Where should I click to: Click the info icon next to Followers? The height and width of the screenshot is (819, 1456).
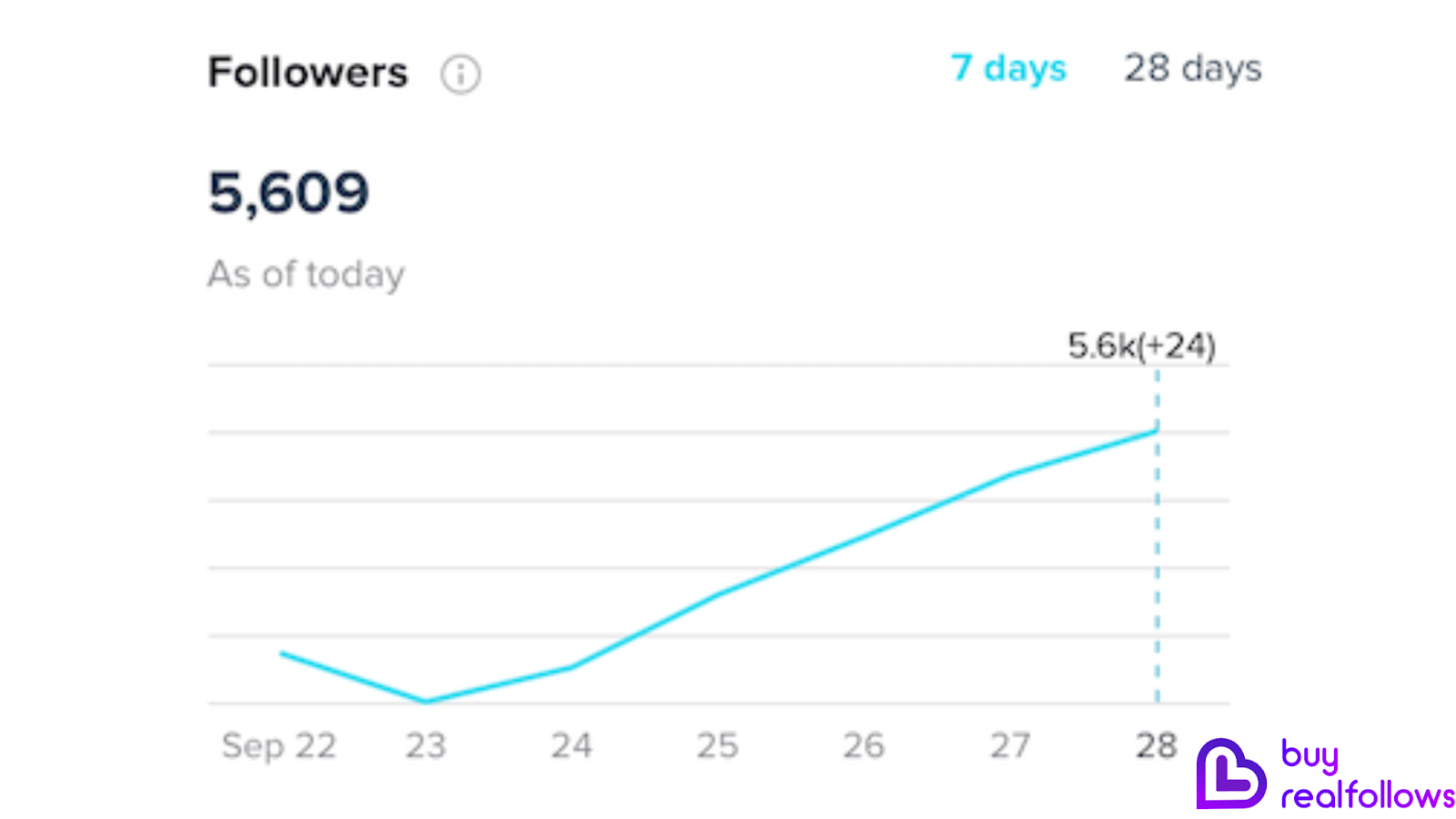pyautogui.click(x=461, y=74)
